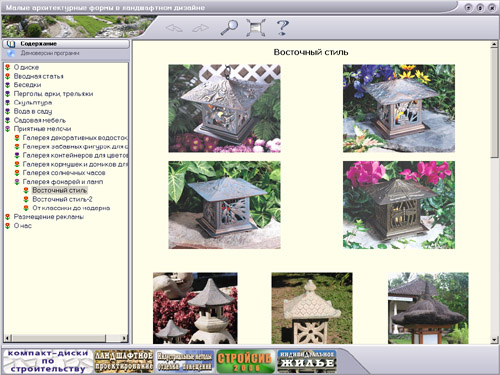Click the Индивидуальное жилье banner
Screen dimensions: 500x375
point(307,361)
